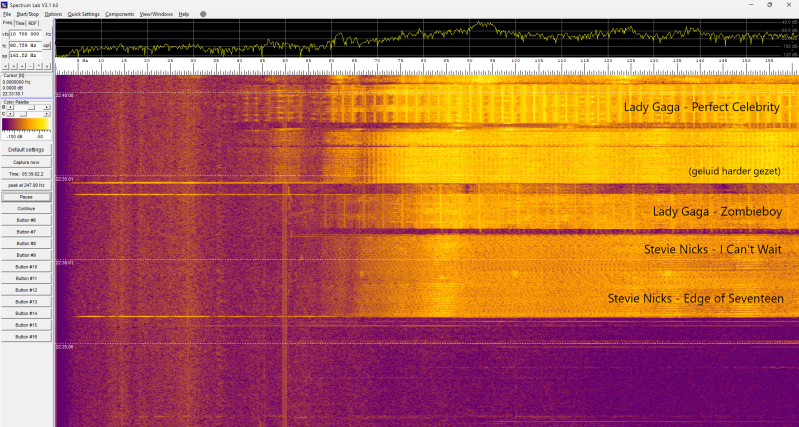Click the '-' zoom-out frequency button

click(30, 66)
